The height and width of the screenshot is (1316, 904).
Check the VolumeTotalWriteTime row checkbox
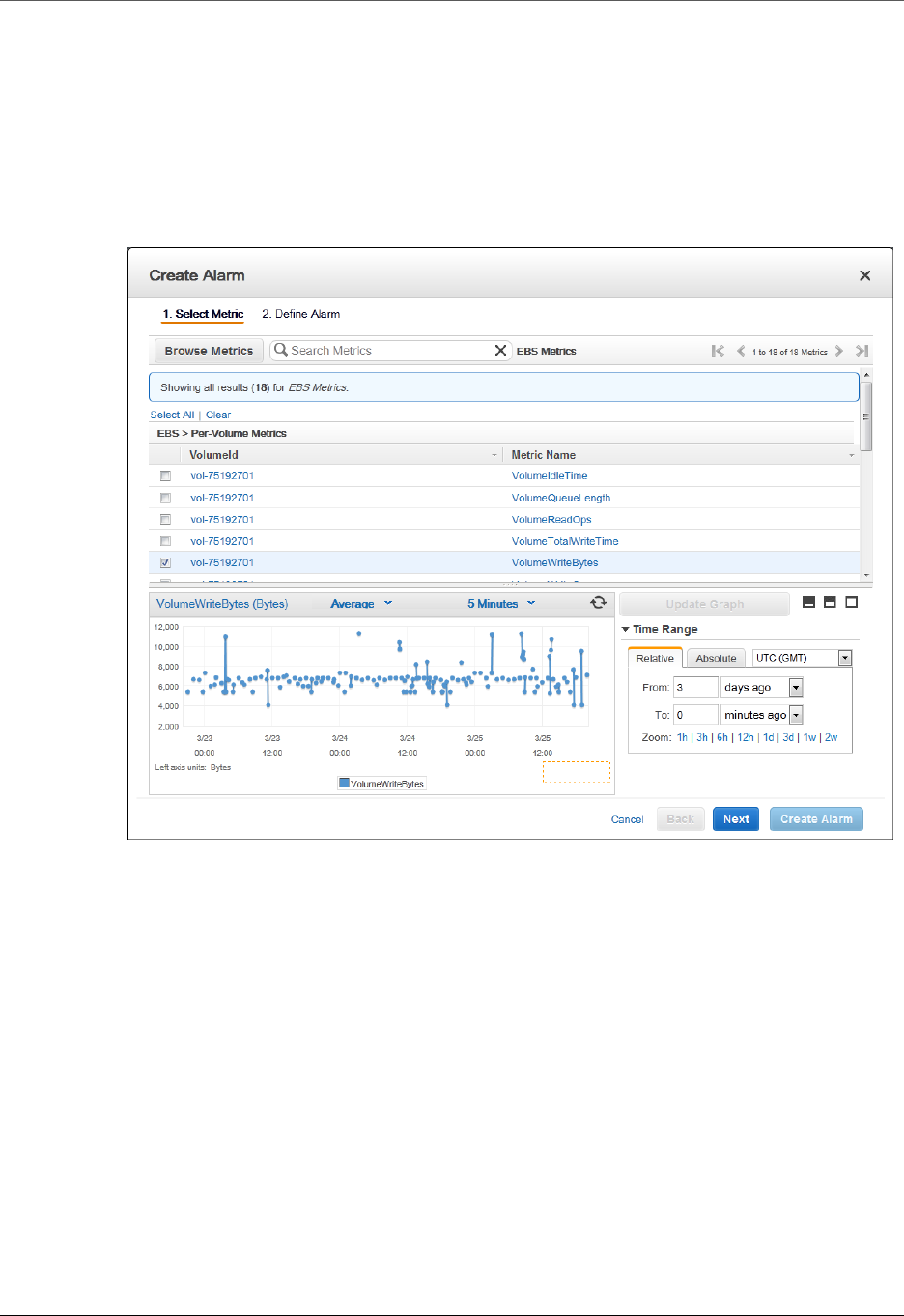pos(165,541)
